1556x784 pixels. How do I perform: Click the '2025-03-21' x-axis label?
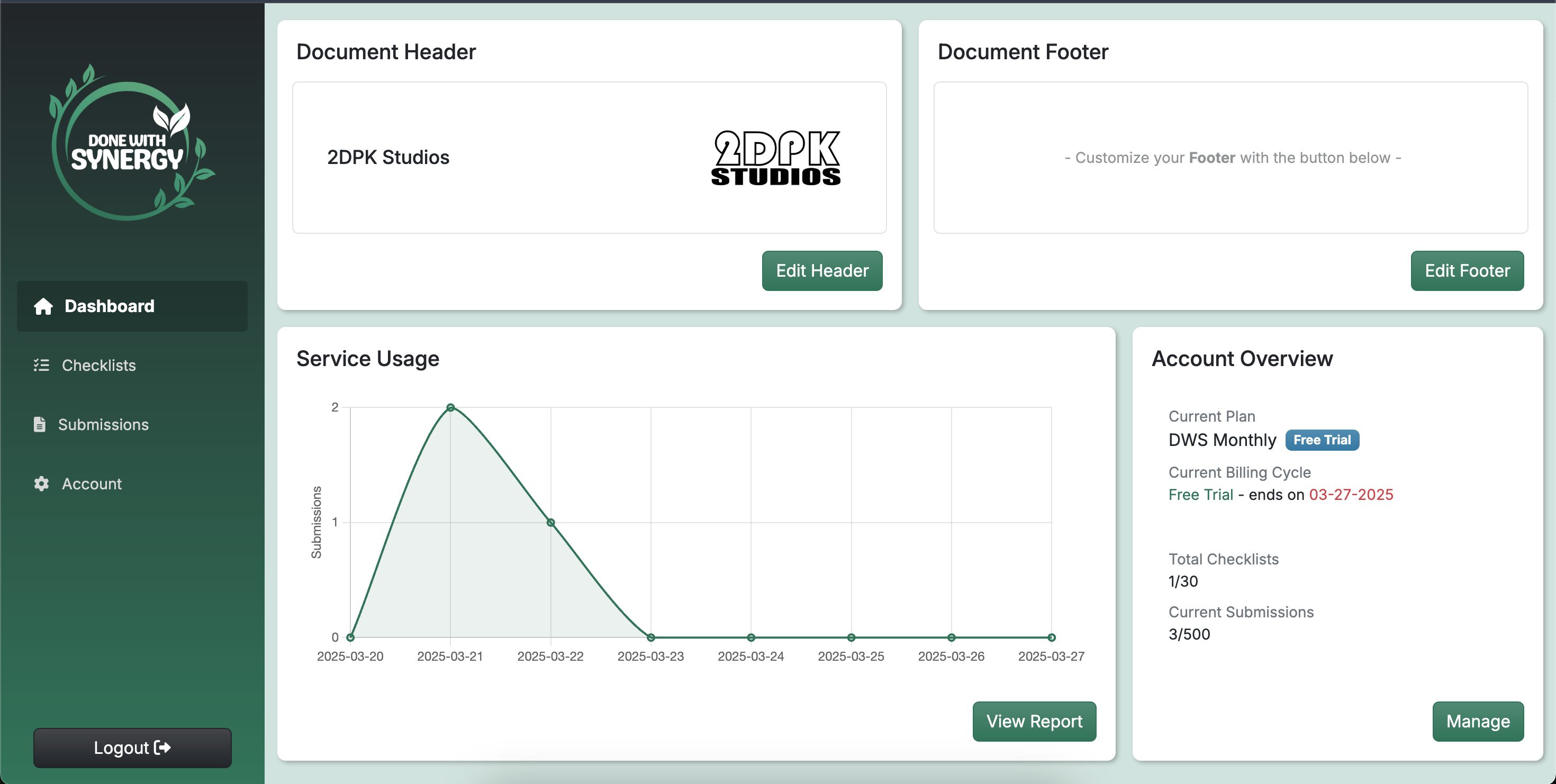click(450, 656)
